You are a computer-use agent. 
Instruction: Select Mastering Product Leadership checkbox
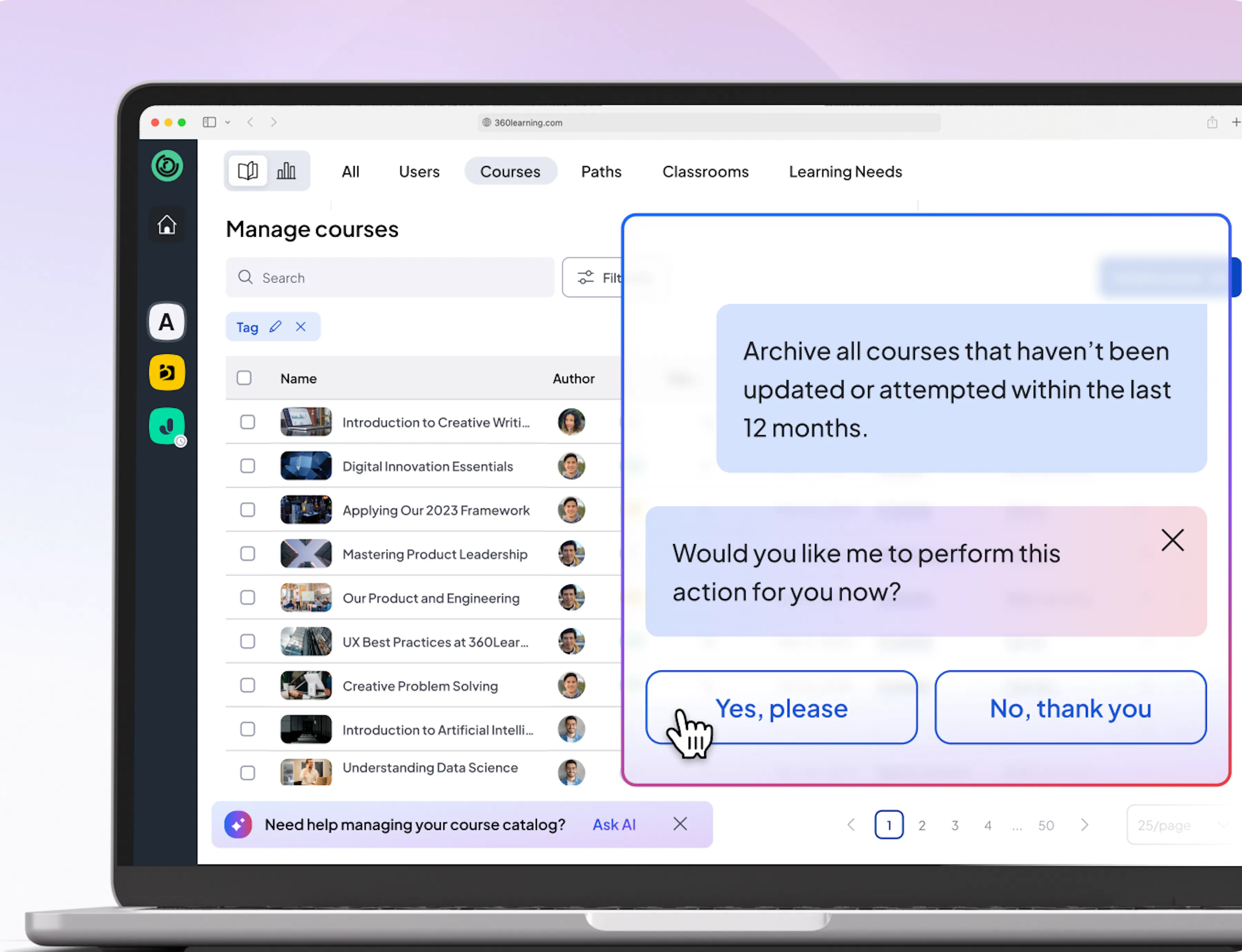coord(248,553)
